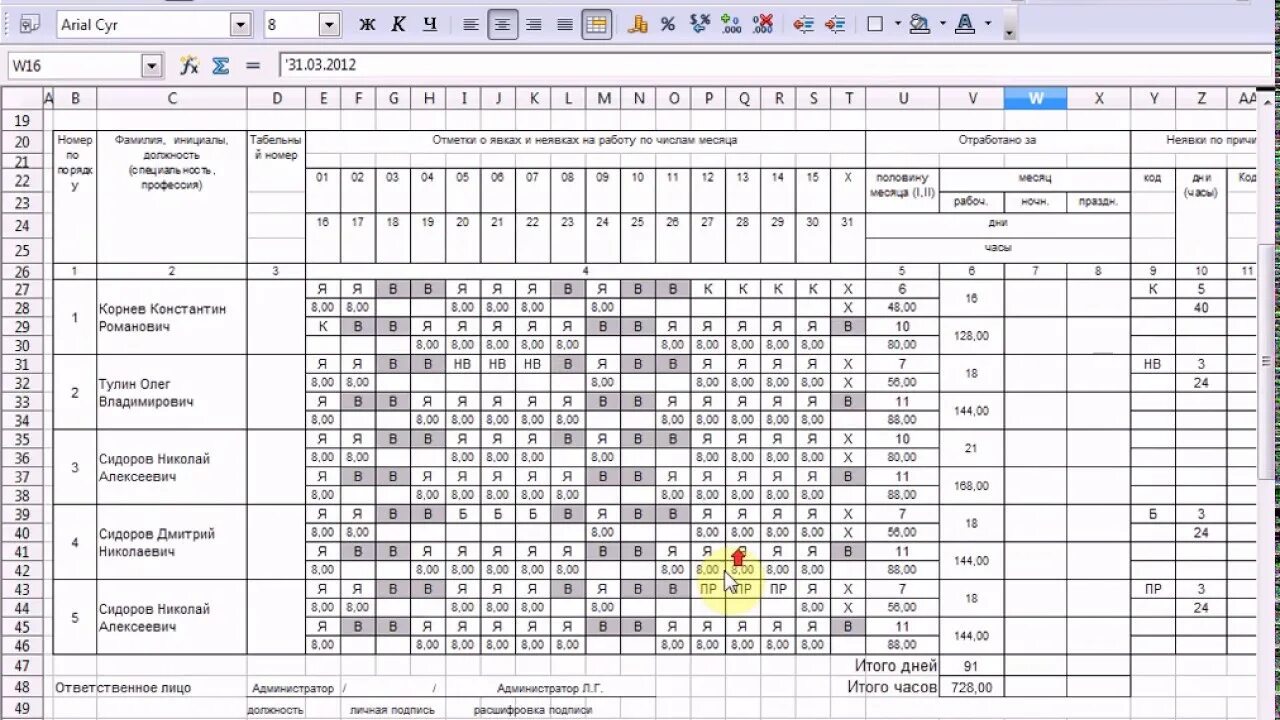
Task: Open font color dropdown arrow
Action: [988, 25]
